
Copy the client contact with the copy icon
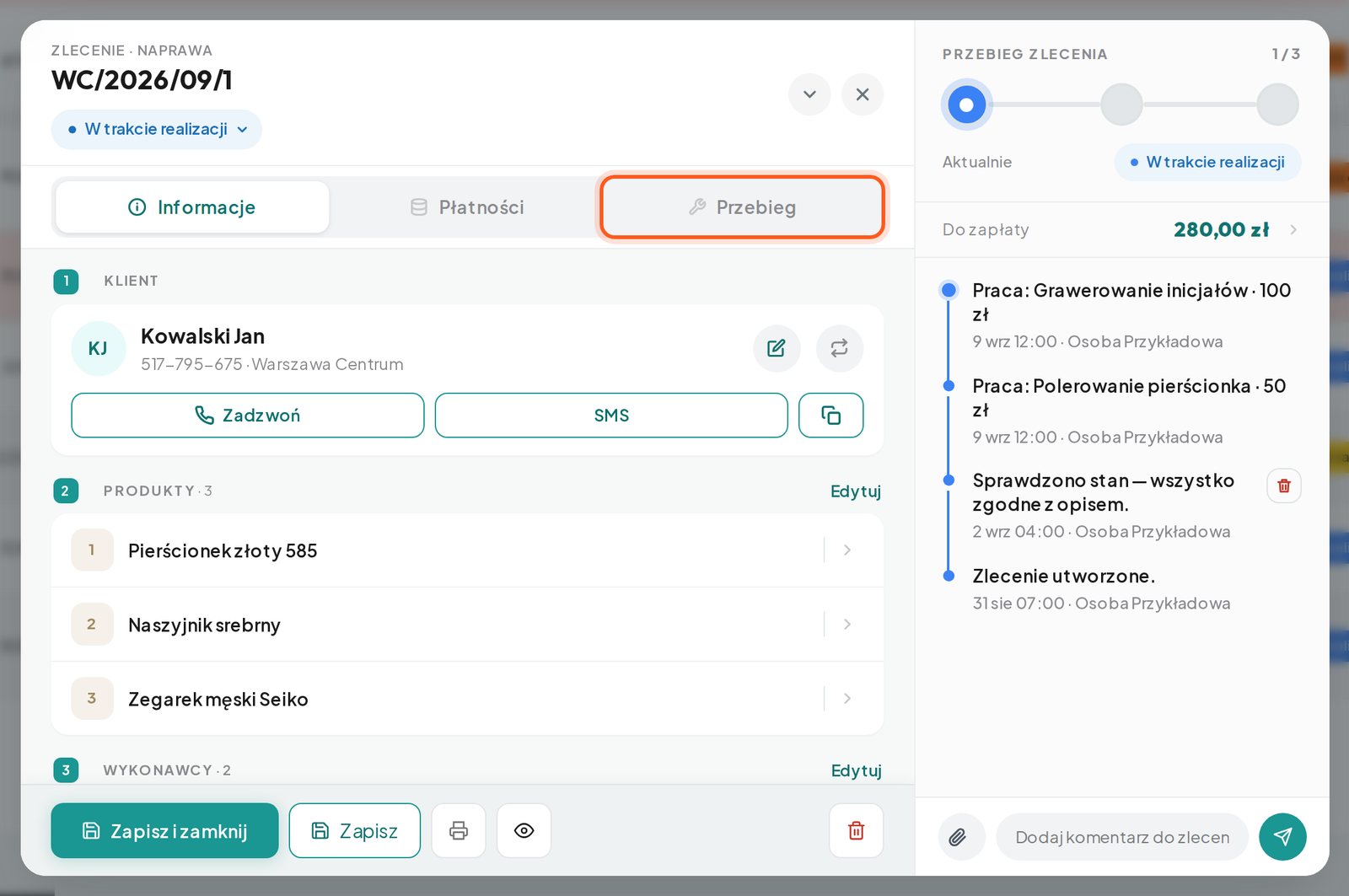pyautogui.click(x=831, y=416)
